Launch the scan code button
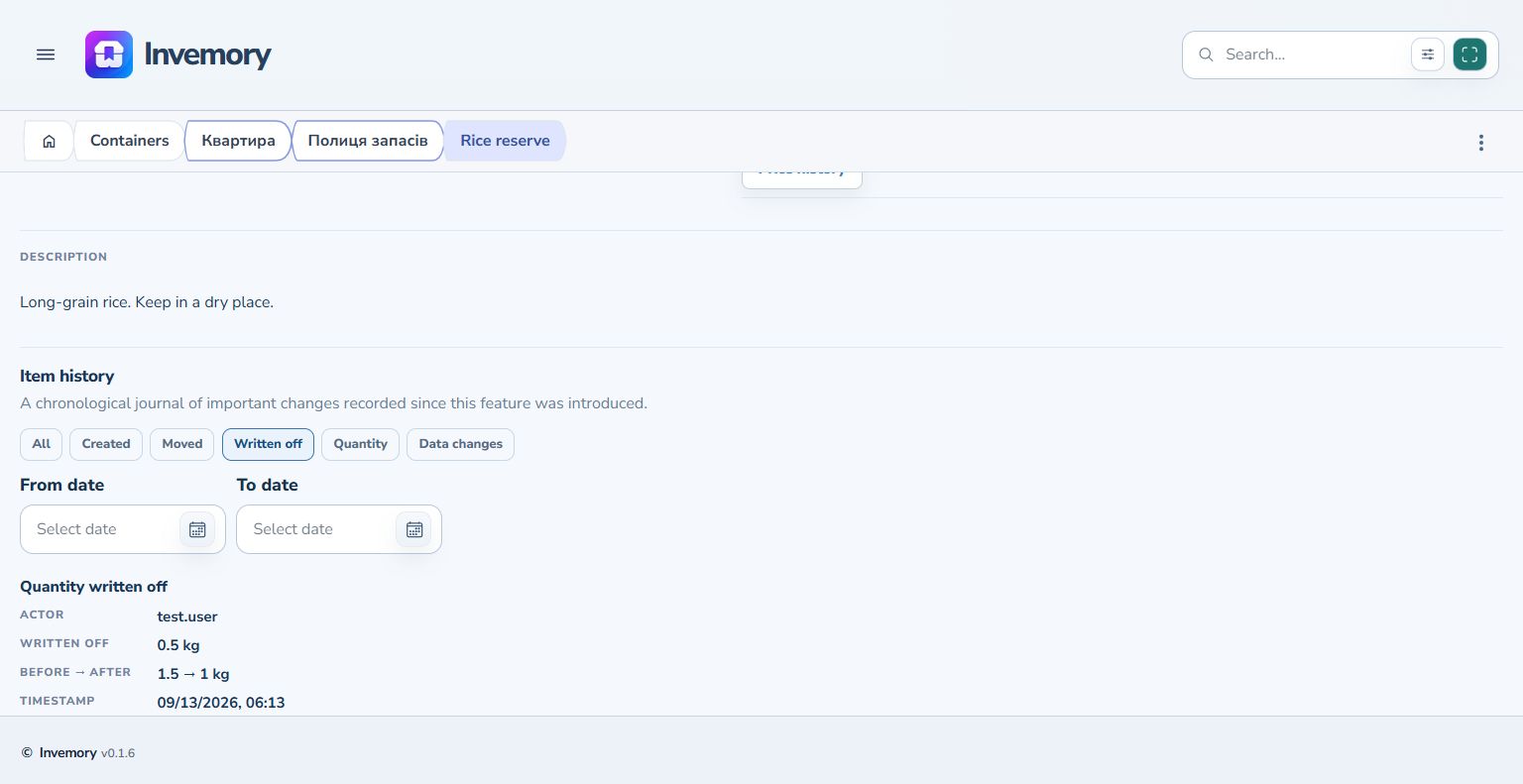 (1469, 55)
